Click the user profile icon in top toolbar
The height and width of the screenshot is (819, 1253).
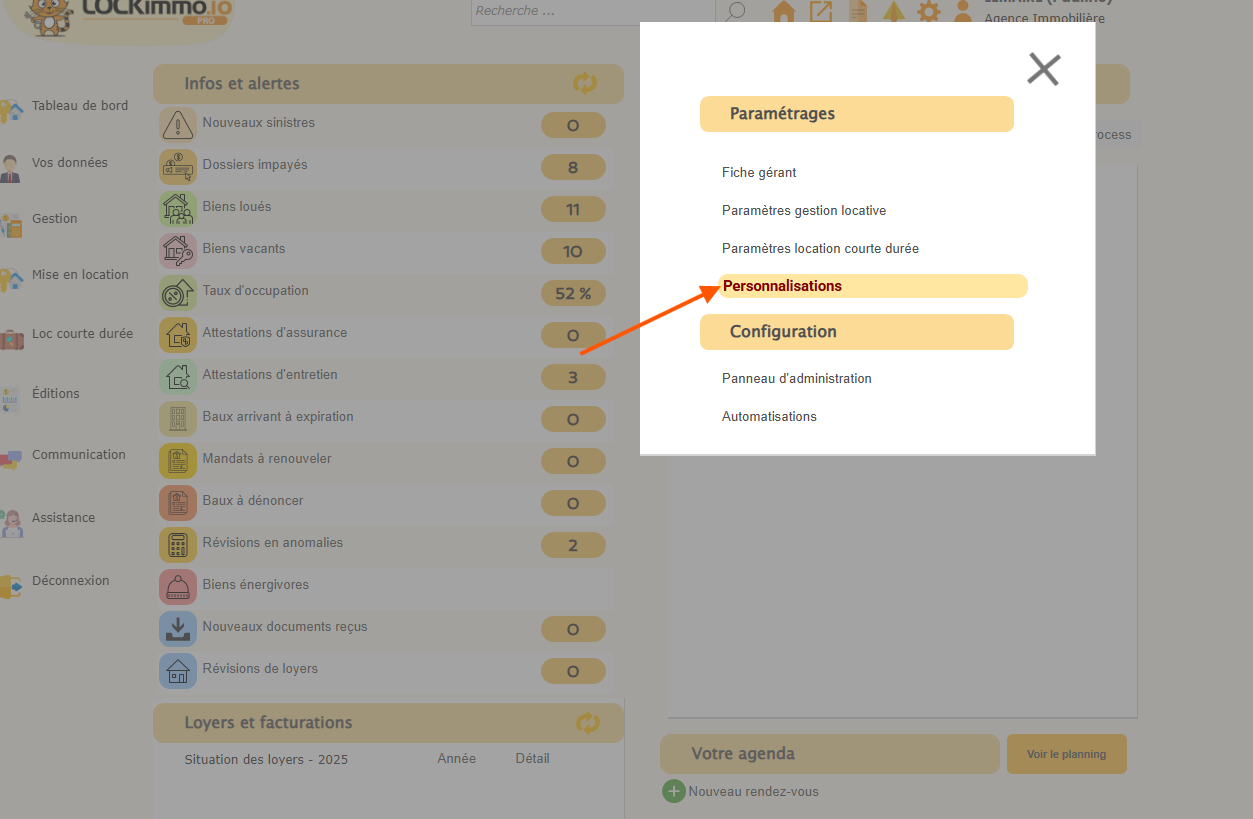tap(963, 12)
